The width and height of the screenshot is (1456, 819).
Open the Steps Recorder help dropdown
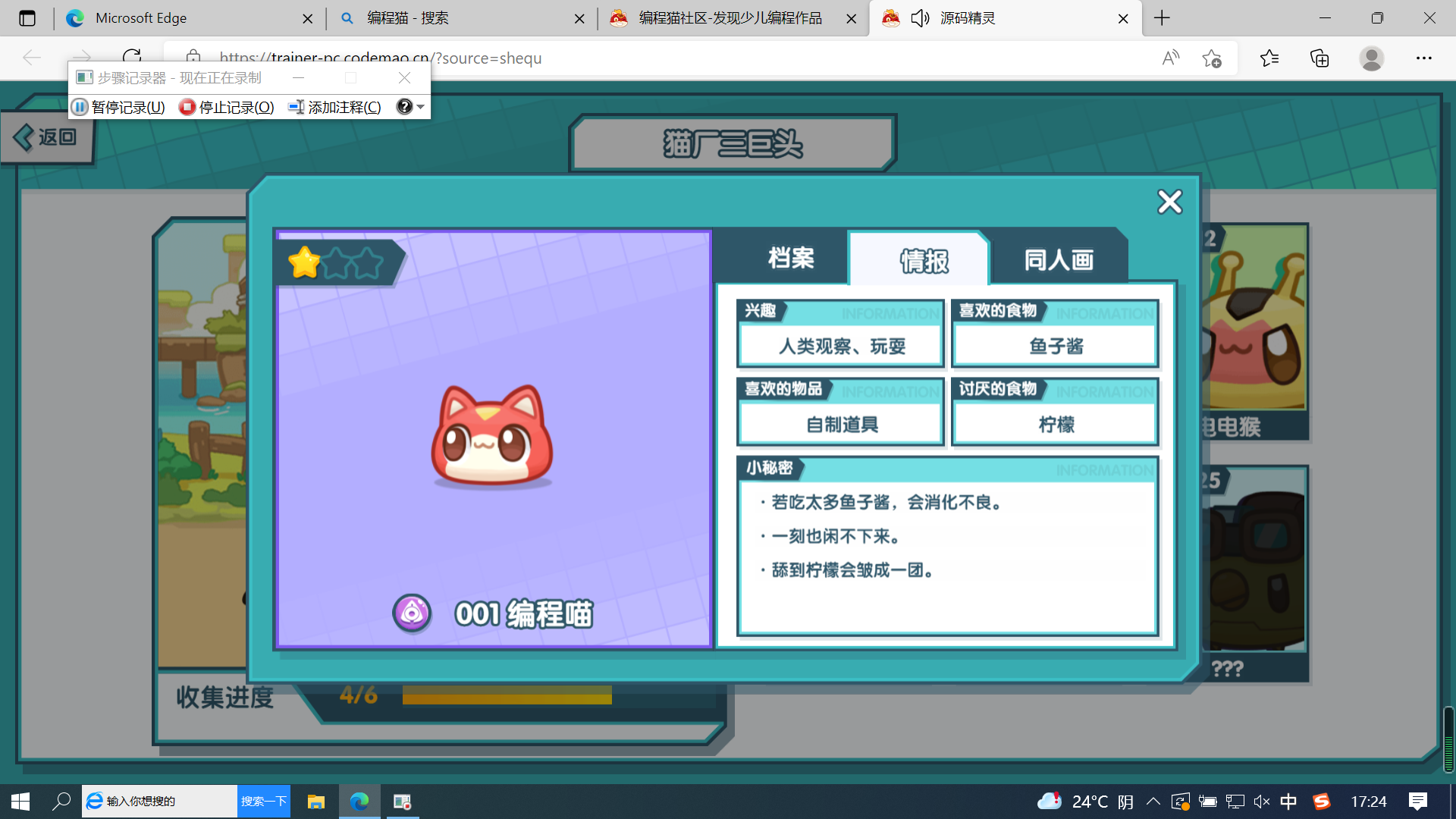point(410,107)
